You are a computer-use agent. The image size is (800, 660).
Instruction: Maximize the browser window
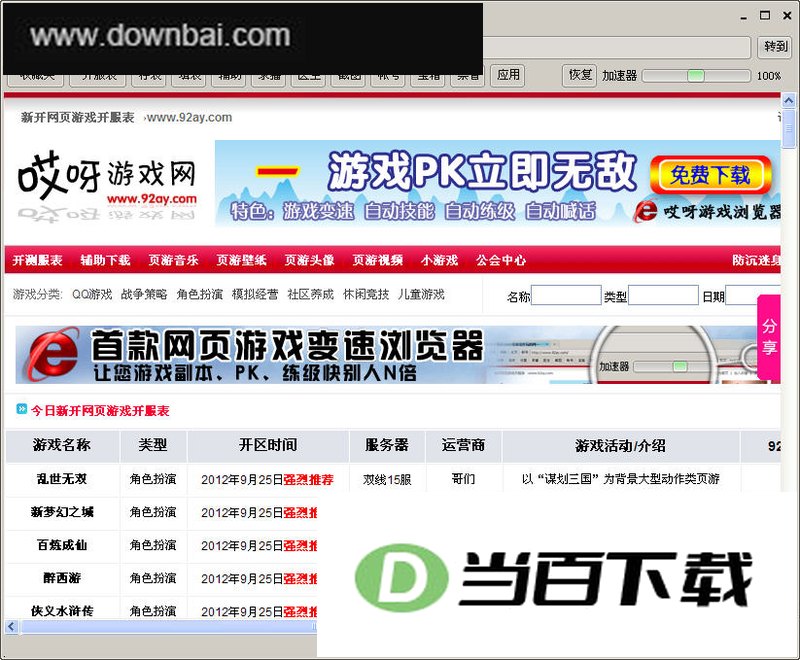click(x=765, y=15)
